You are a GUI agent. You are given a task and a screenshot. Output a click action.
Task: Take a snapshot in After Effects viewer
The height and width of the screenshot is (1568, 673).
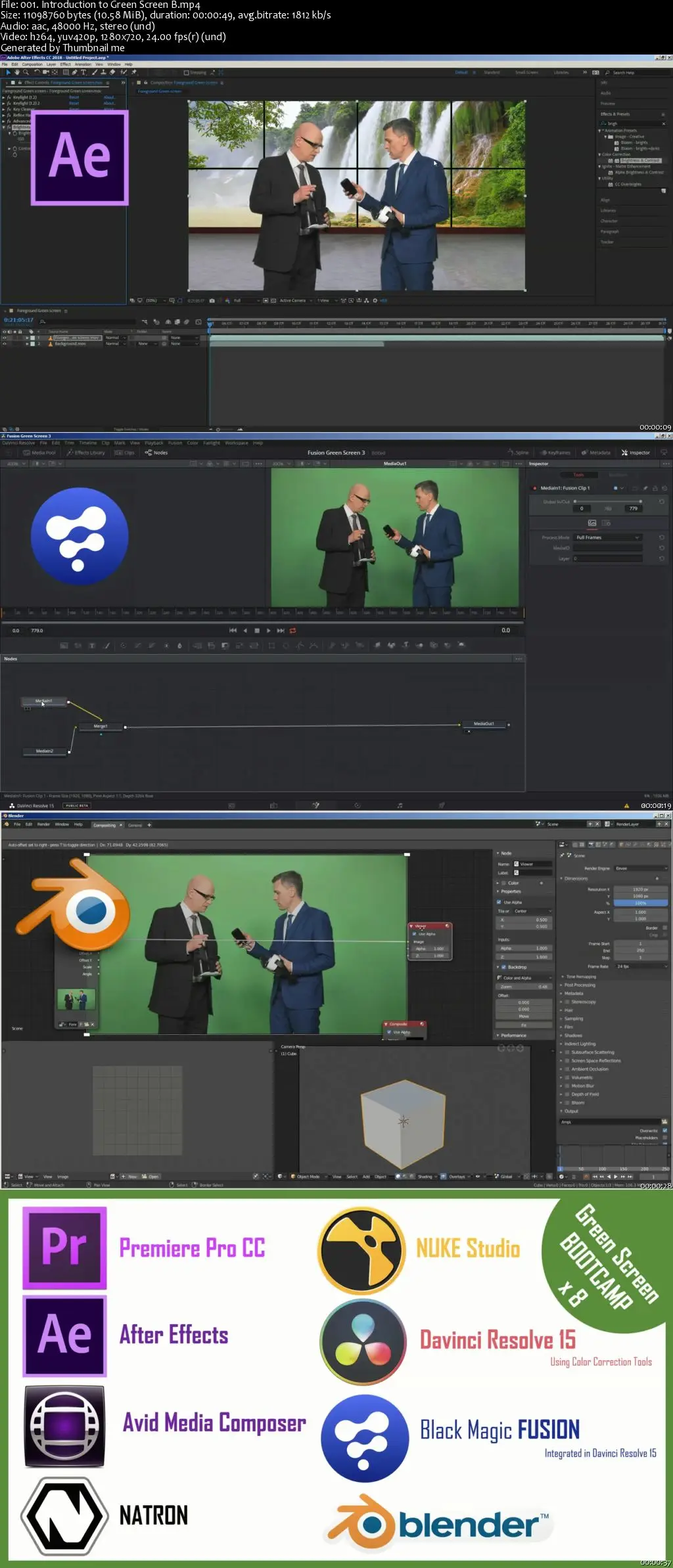(x=212, y=301)
